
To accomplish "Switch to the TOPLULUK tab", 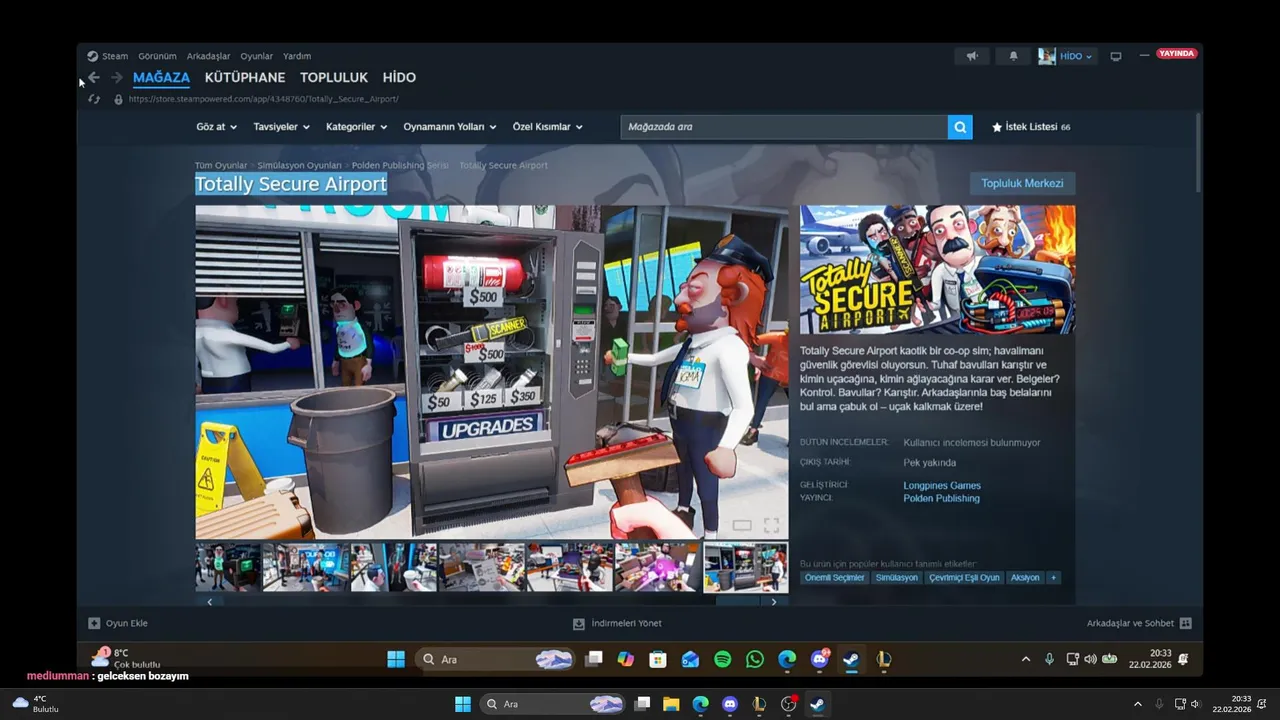I will [x=334, y=77].
